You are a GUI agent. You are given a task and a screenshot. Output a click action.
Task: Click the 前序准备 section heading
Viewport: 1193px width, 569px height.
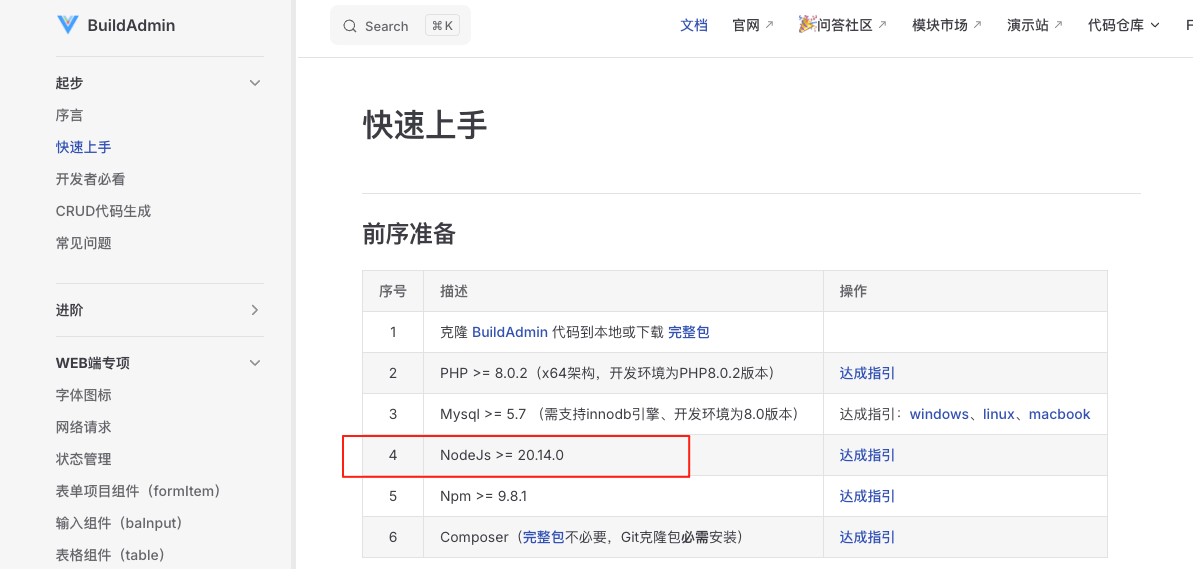click(409, 234)
